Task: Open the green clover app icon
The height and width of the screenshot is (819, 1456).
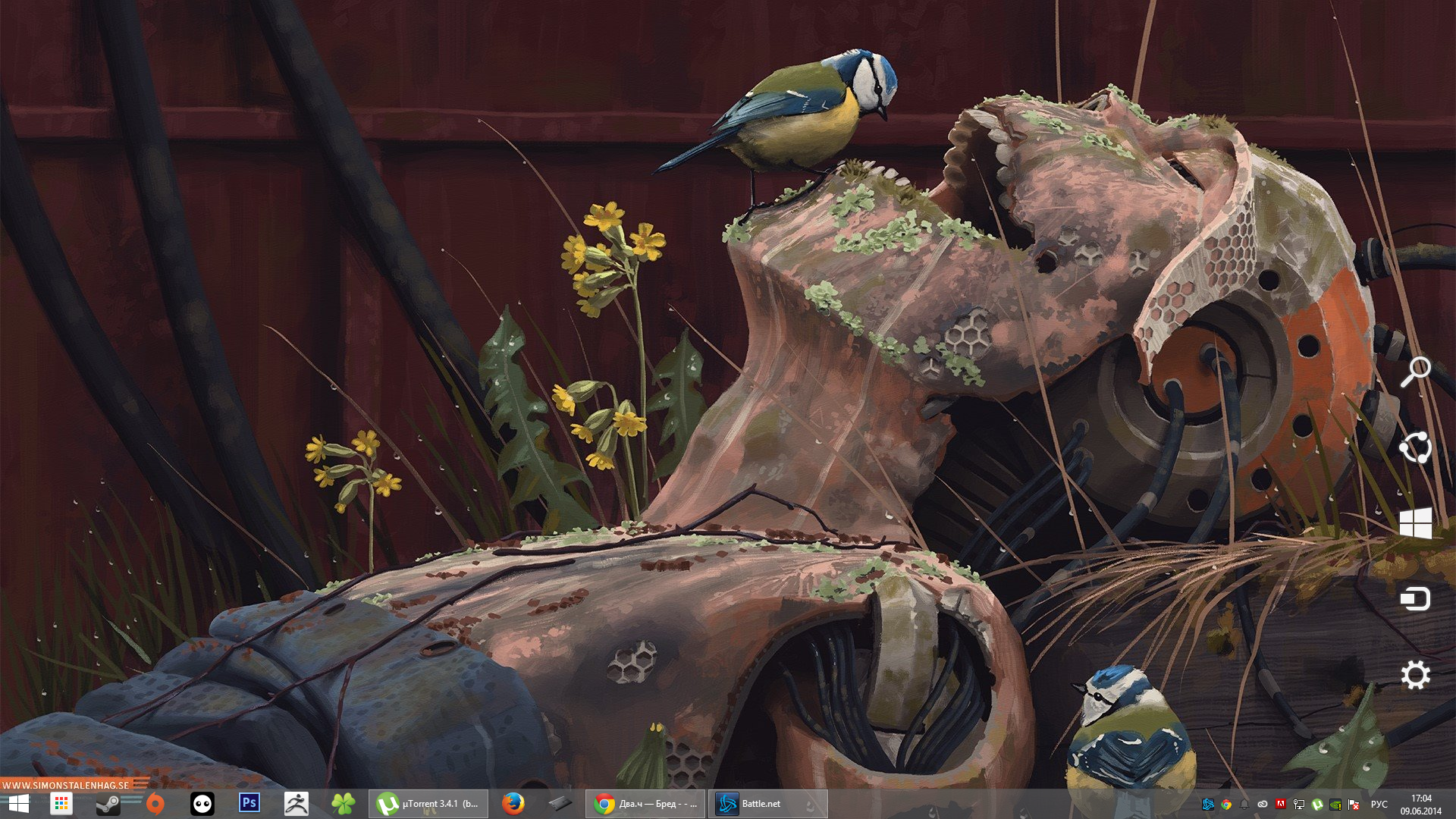Action: pos(344,804)
